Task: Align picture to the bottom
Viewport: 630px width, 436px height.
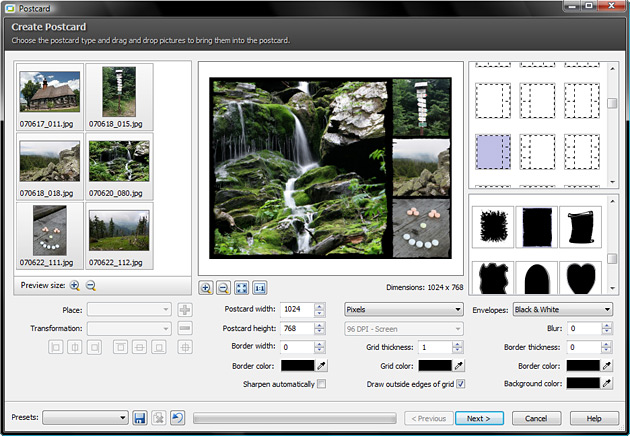Action: (159, 347)
